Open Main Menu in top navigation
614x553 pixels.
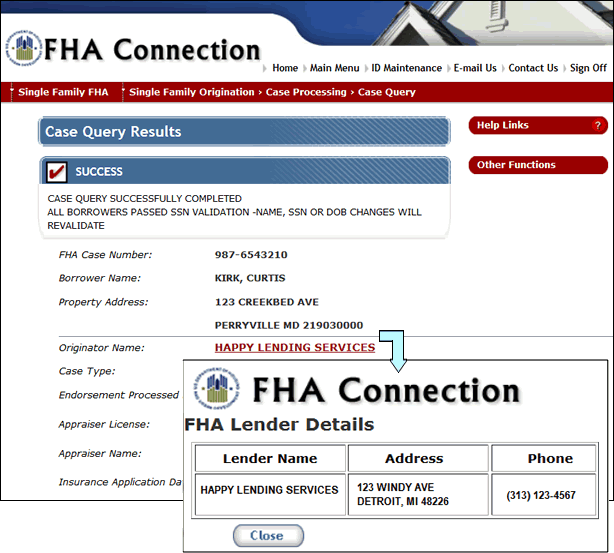334,68
